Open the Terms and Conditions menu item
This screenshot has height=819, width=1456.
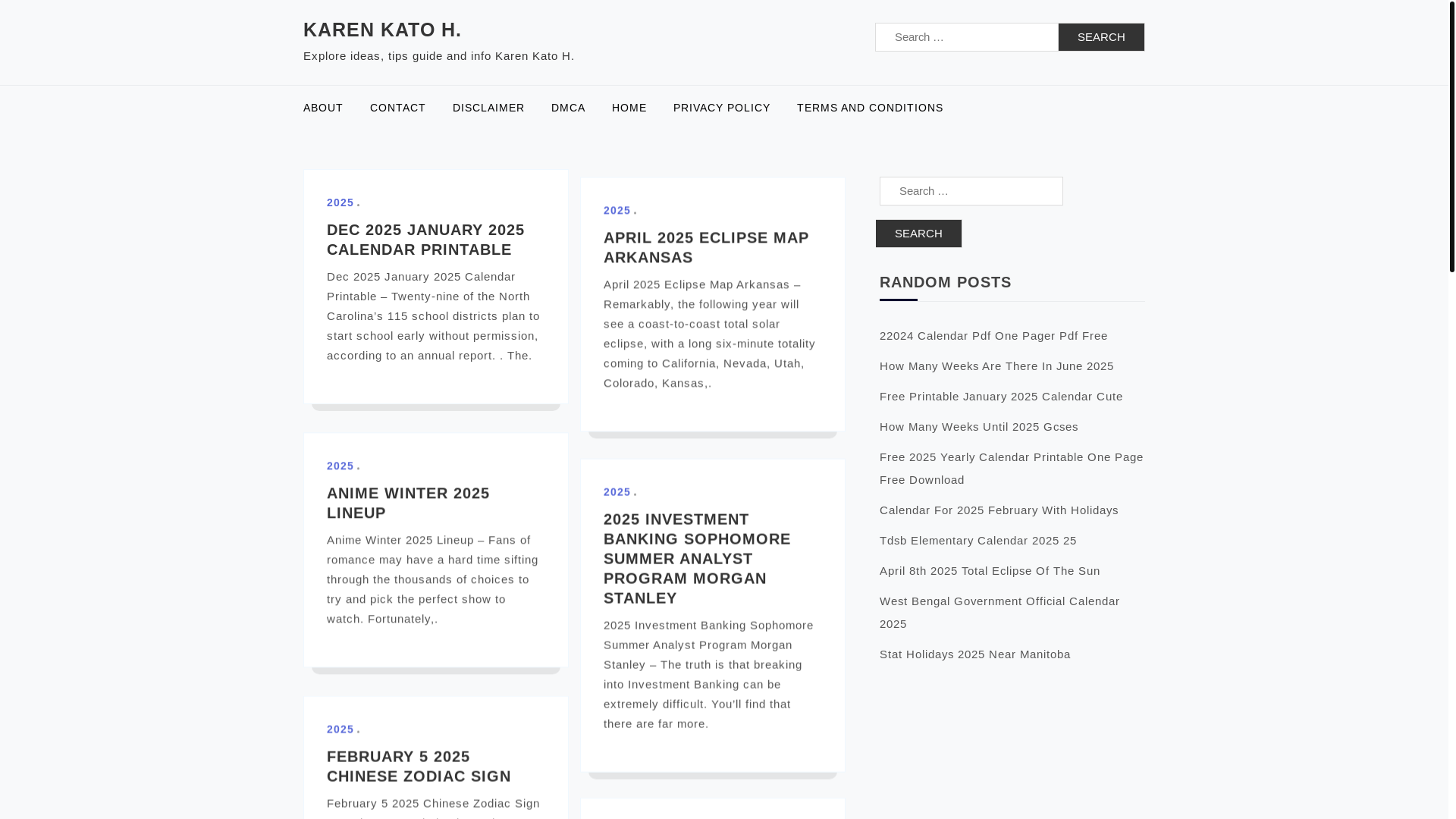(870, 108)
